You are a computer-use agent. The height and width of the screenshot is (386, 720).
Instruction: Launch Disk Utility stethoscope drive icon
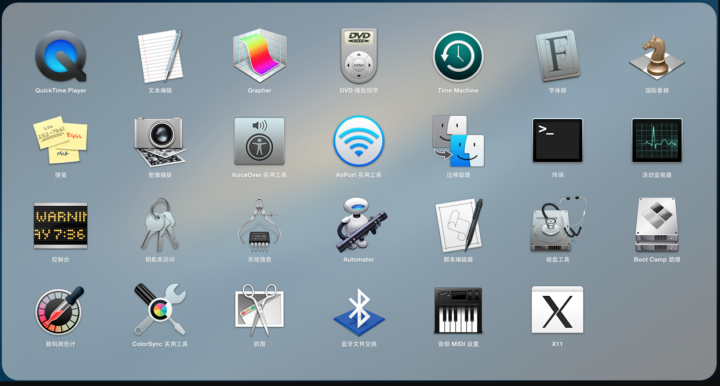coord(557,224)
